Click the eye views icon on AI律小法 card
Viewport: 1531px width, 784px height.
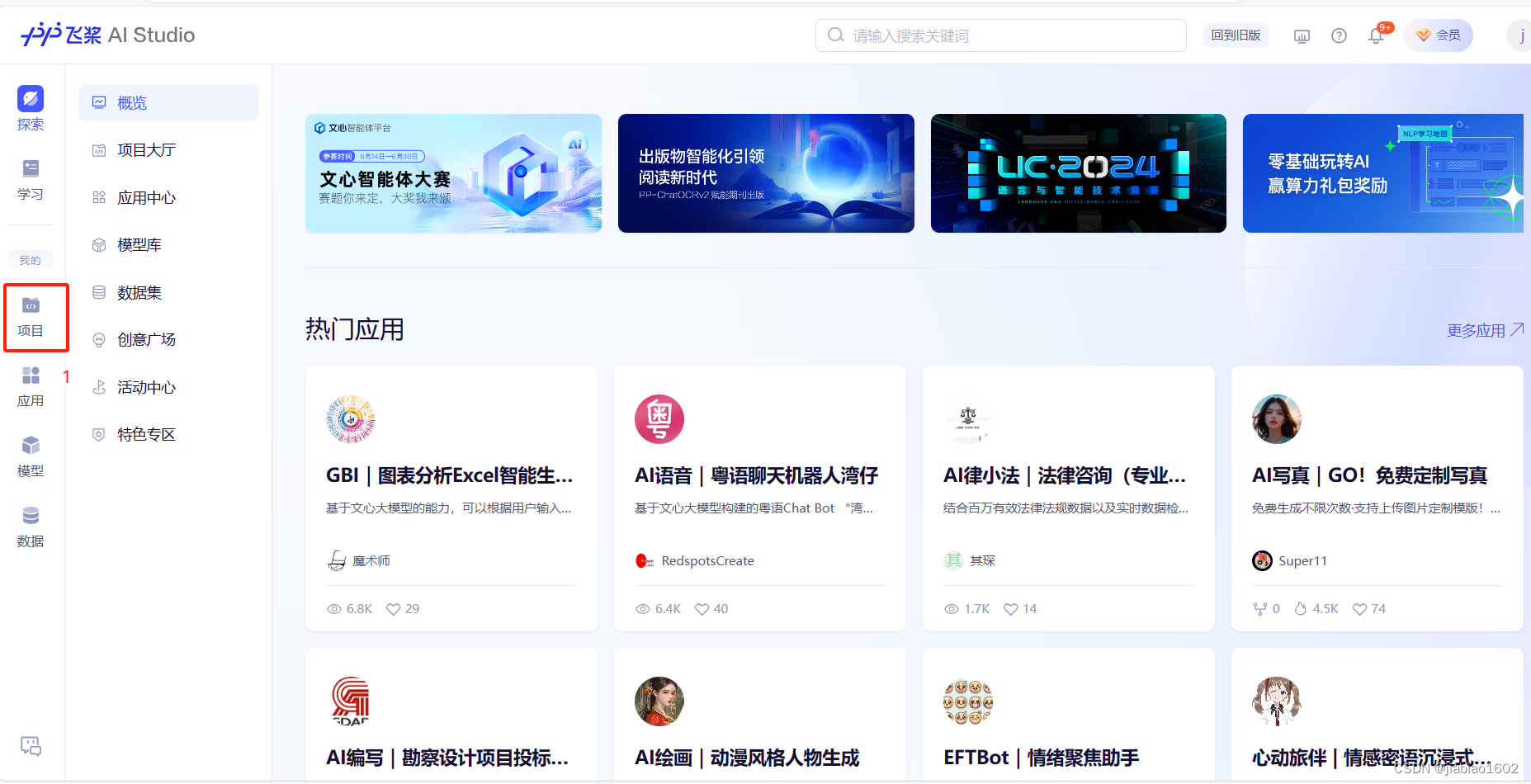coord(952,609)
